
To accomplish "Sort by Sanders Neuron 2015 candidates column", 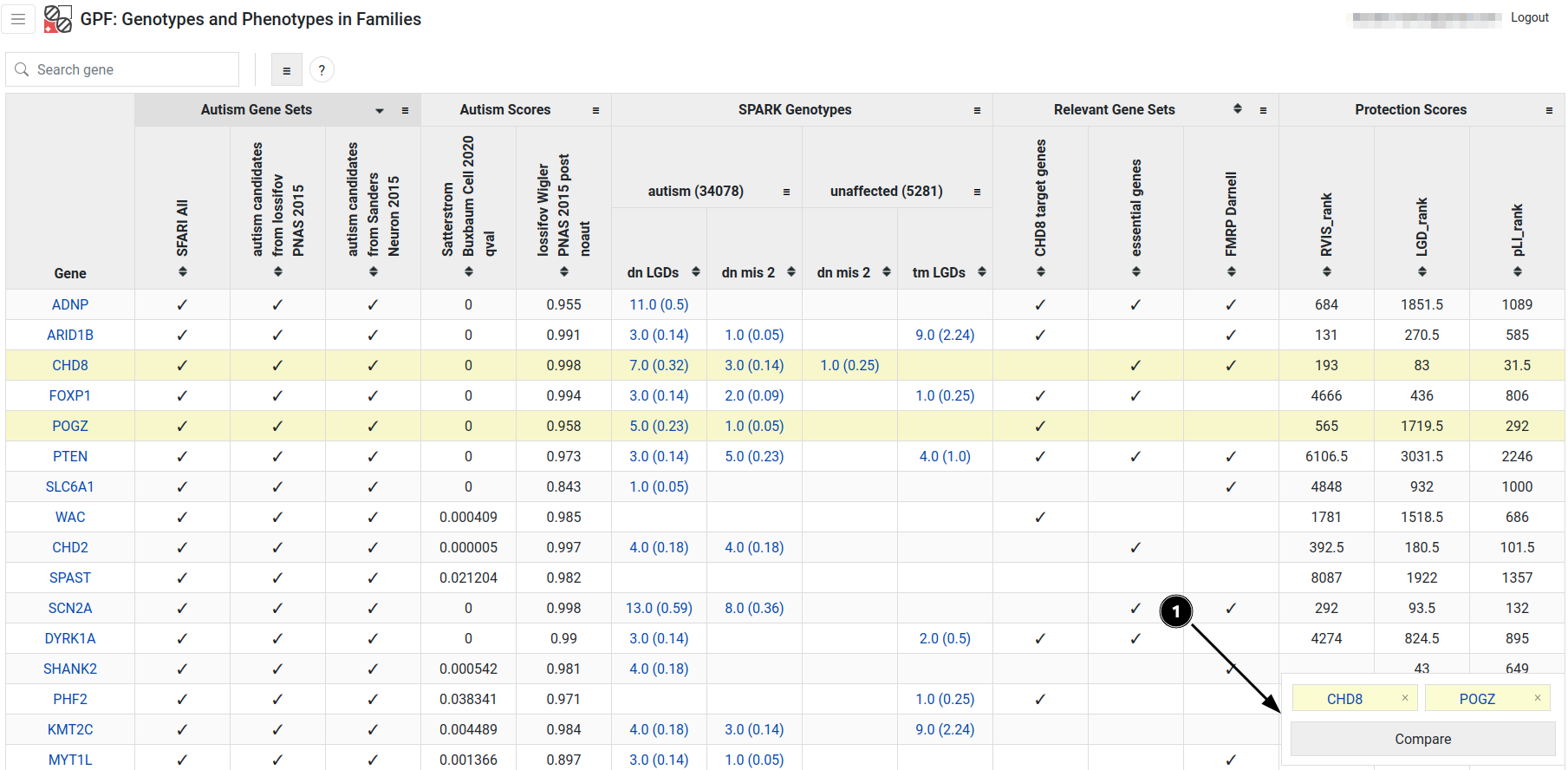I will [x=374, y=271].
